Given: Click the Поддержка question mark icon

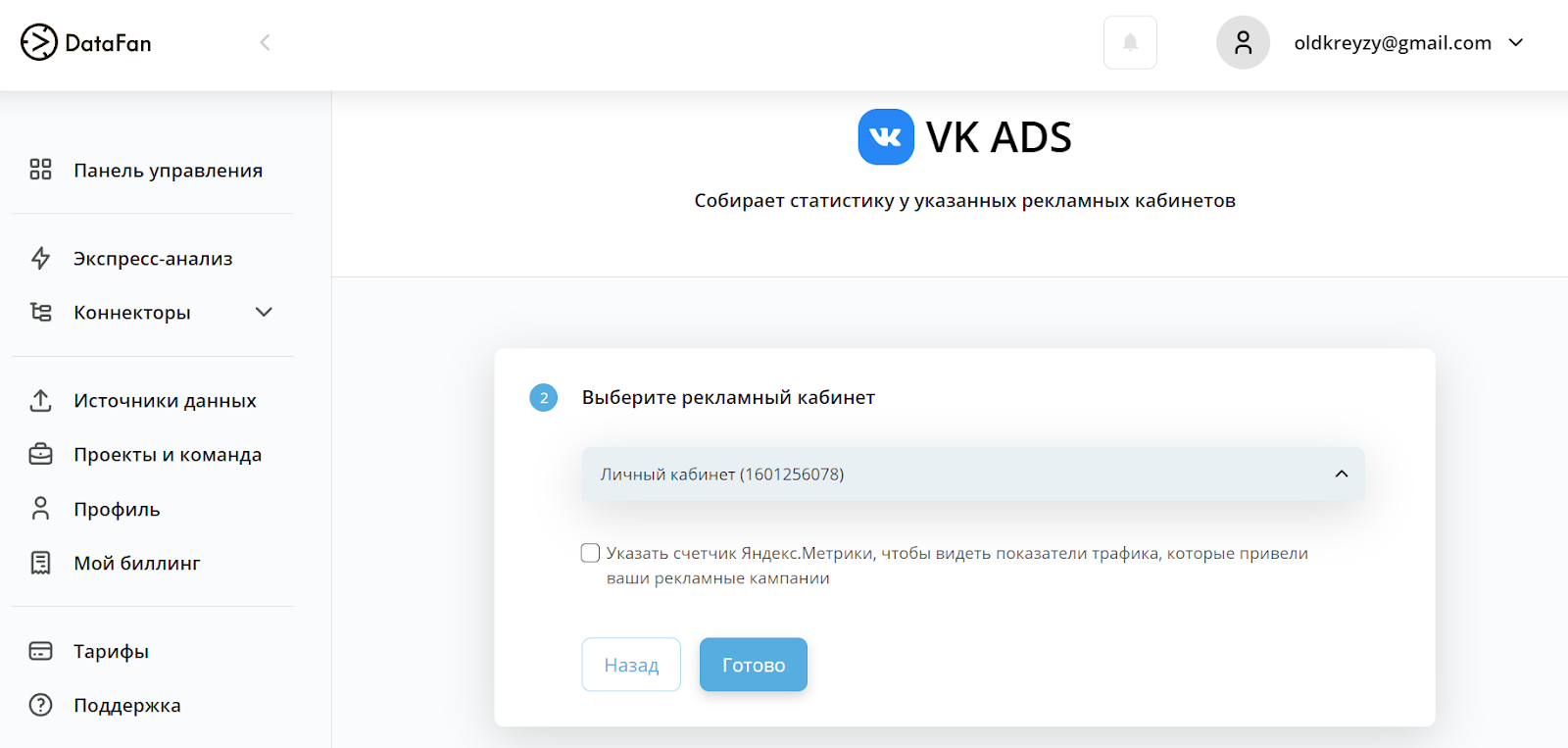Looking at the screenshot, I should pyautogui.click(x=40, y=705).
